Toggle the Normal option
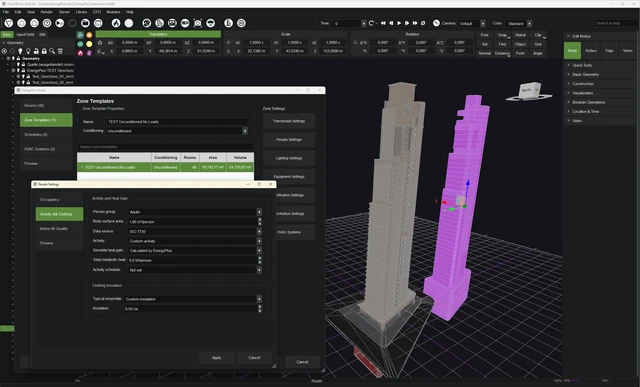 [x=484, y=53]
